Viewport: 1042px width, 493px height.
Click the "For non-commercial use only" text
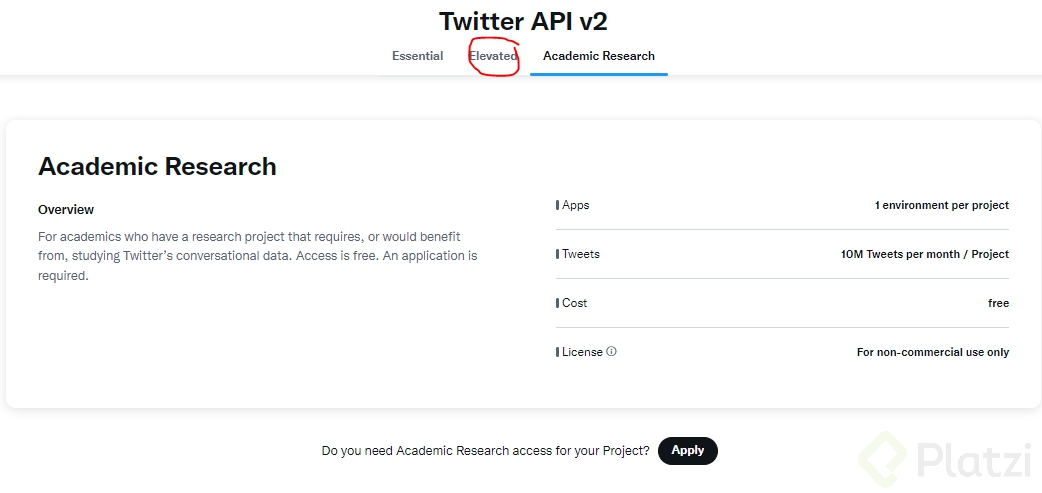(x=932, y=352)
